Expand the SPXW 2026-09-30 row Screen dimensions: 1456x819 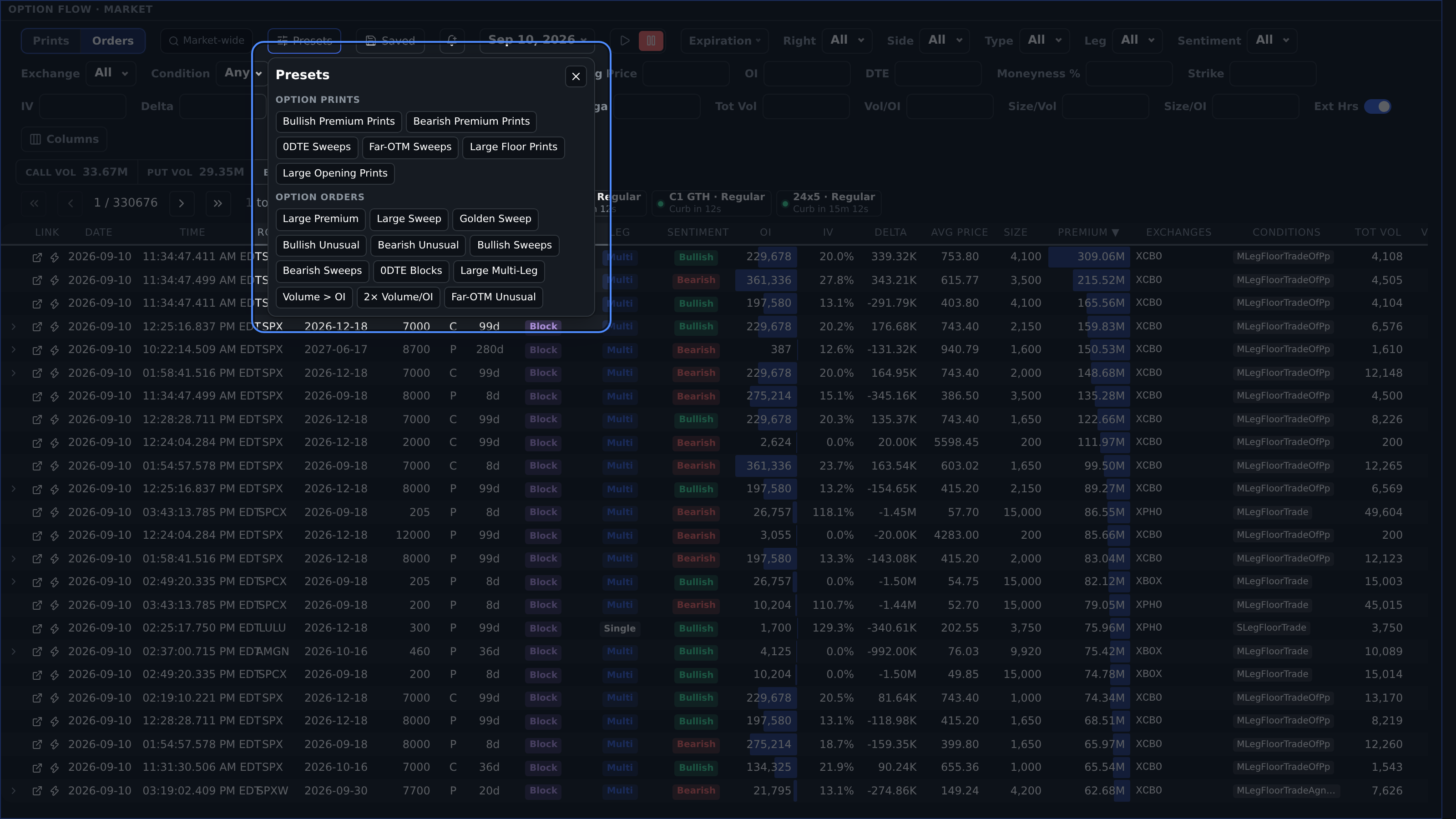[14, 791]
